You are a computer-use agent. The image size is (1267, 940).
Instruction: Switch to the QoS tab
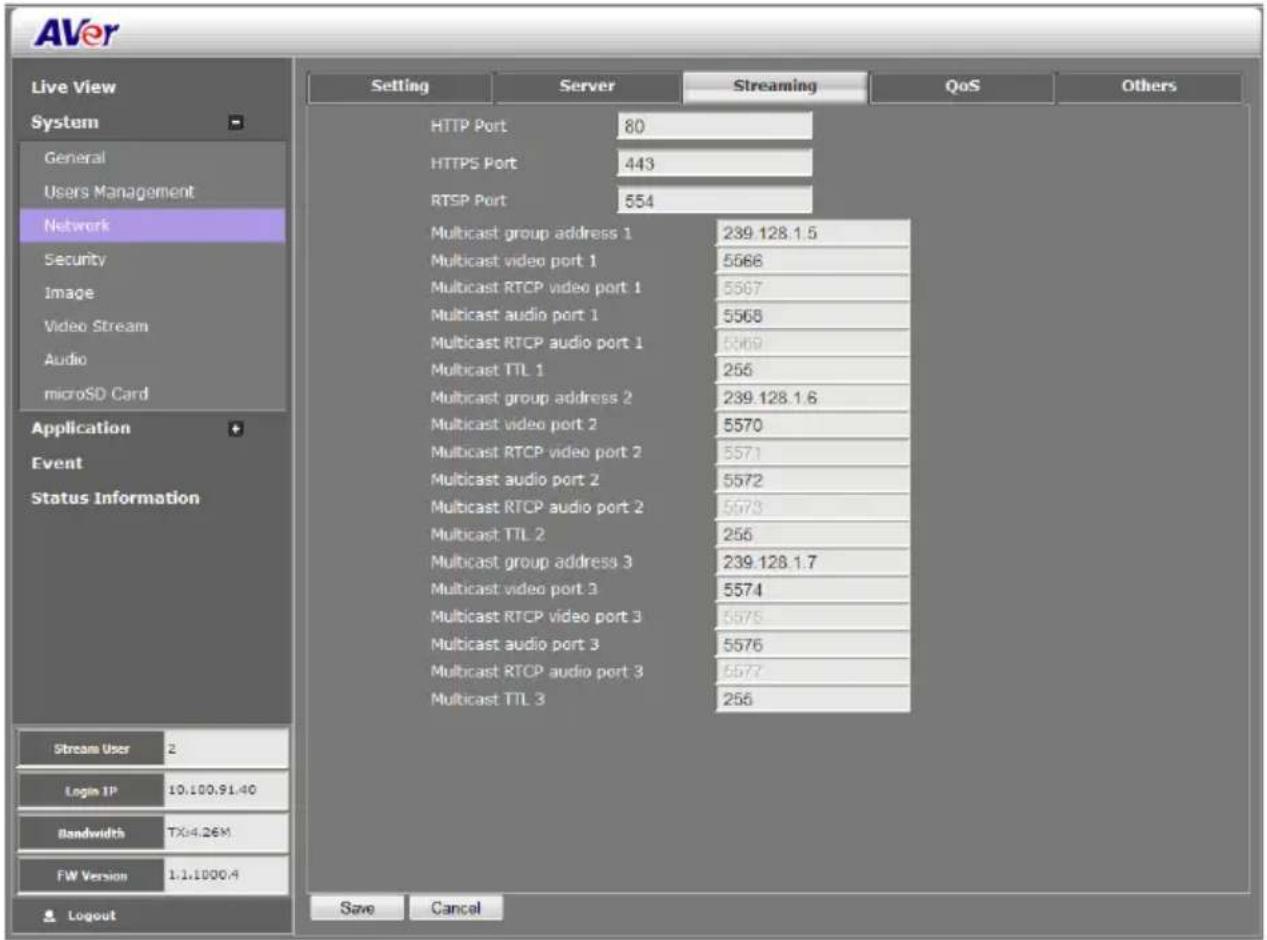(x=962, y=87)
